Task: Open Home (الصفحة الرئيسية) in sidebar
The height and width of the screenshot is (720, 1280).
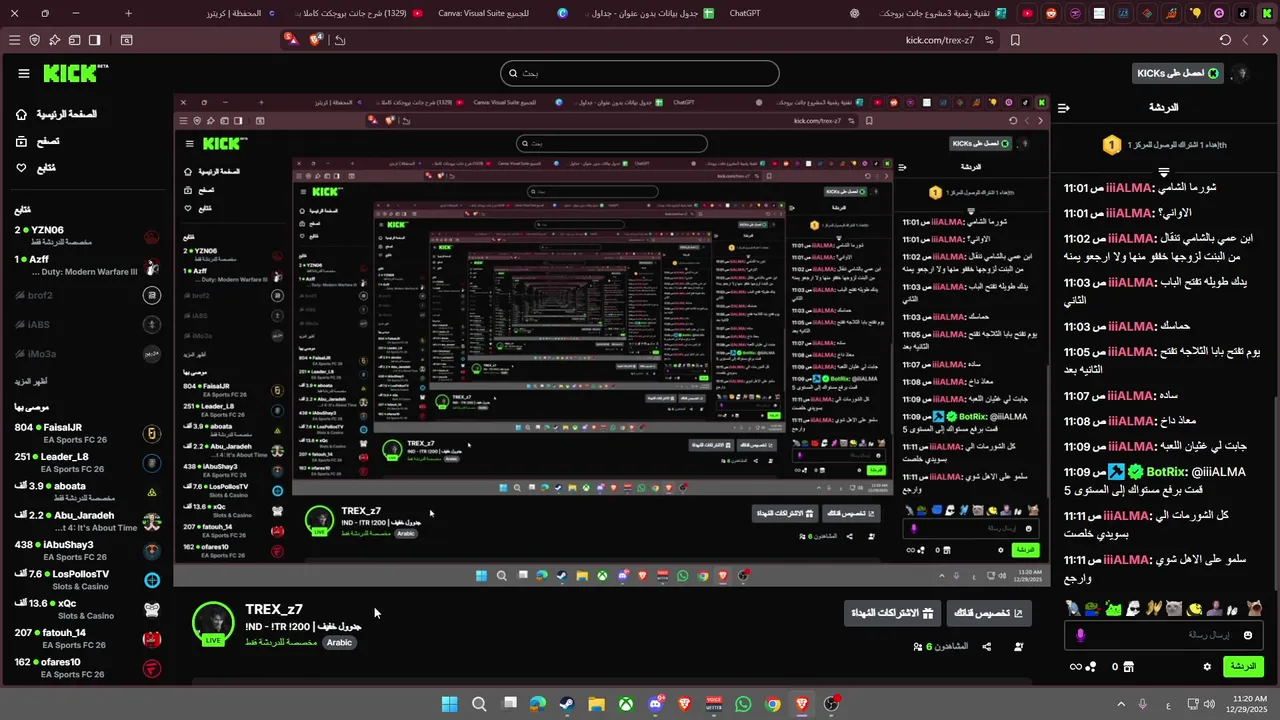Action: click(56, 114)
